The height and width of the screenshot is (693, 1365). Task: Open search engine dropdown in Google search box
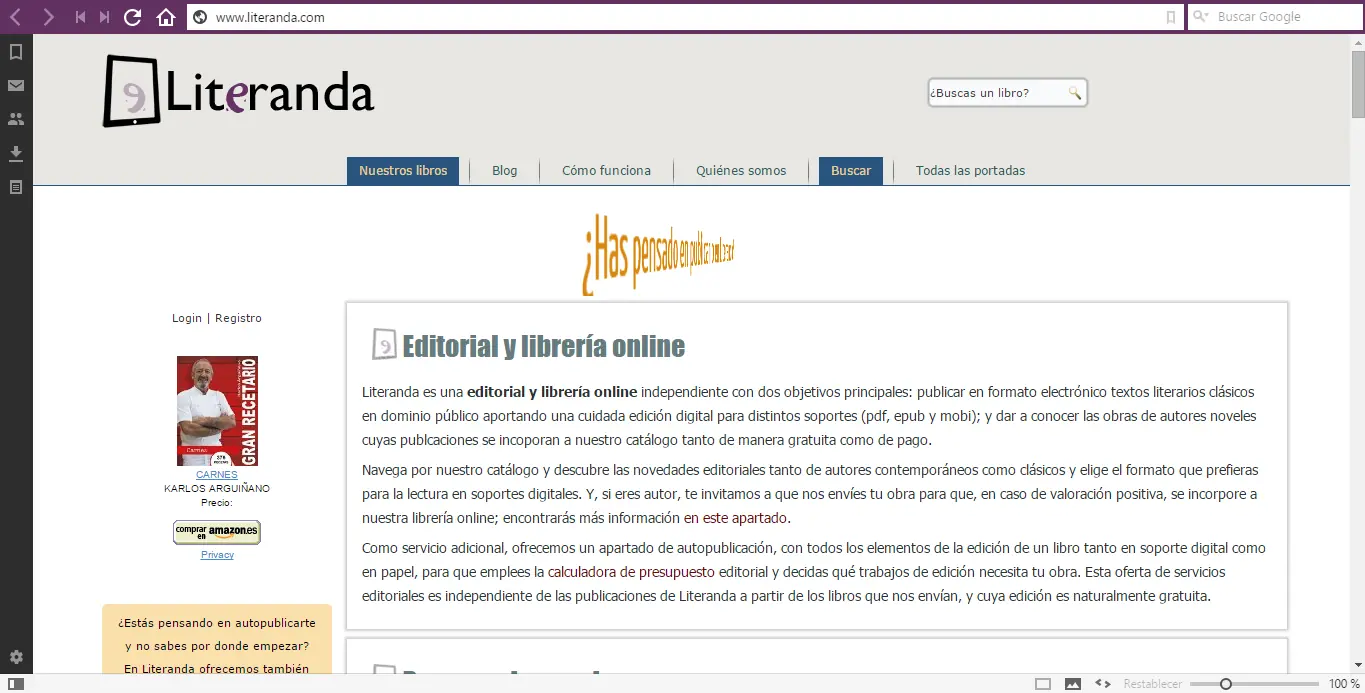pos(1201,17)
